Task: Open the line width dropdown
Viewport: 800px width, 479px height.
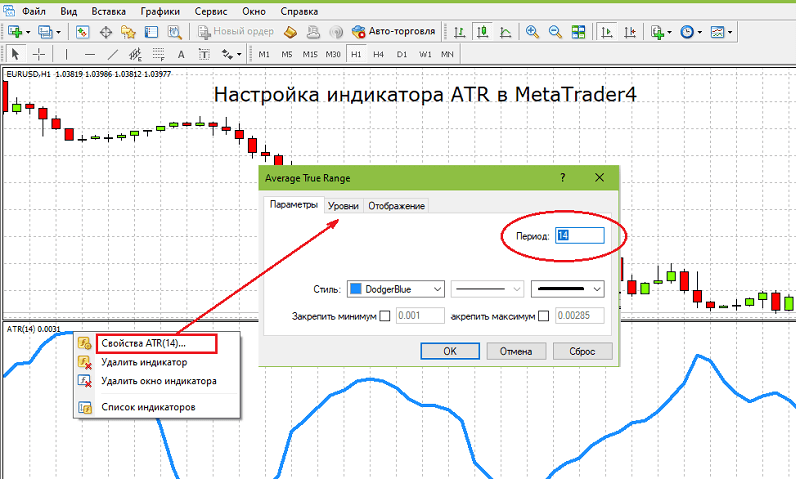Action: coord(567,289)
